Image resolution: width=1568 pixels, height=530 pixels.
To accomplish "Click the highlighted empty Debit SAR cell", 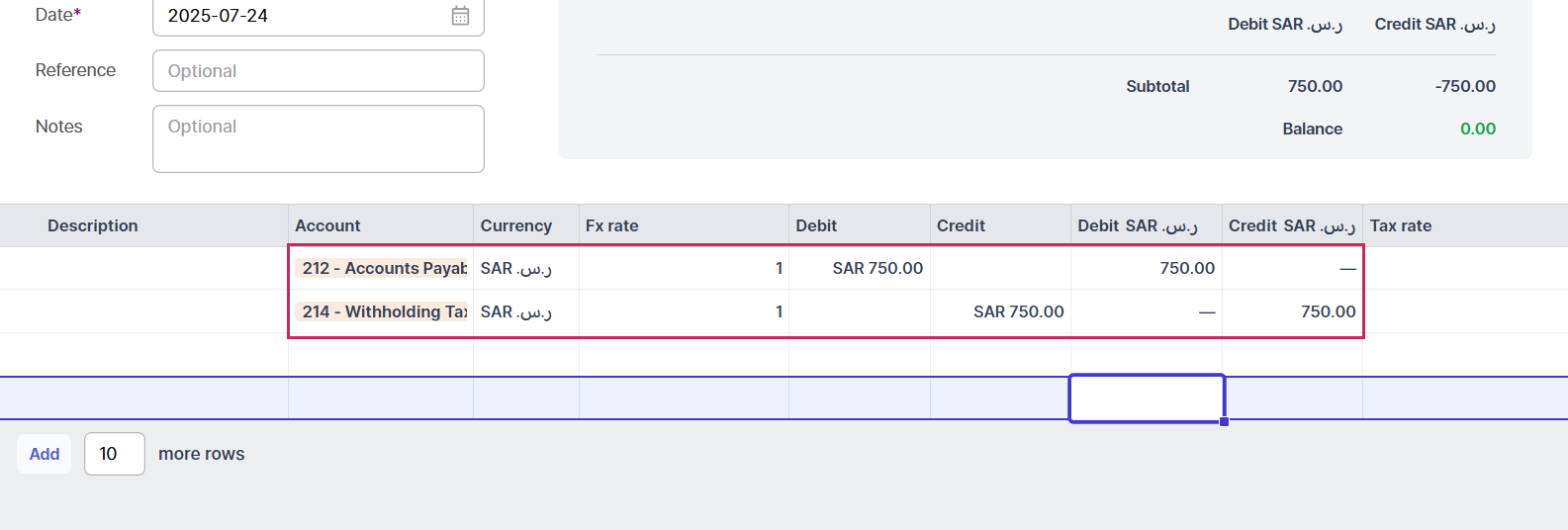I will click(x=1147, y=398).
